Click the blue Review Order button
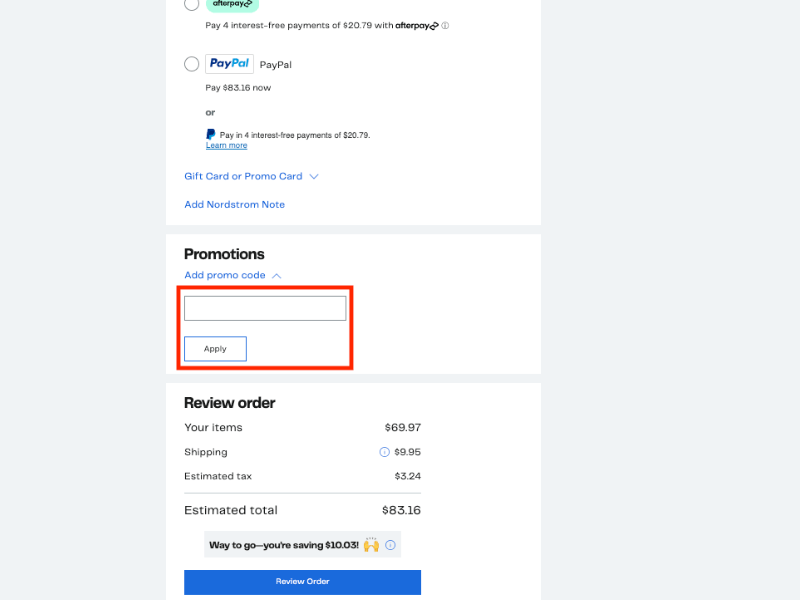This screenshot has width=800, height=600. coord(302,582)
